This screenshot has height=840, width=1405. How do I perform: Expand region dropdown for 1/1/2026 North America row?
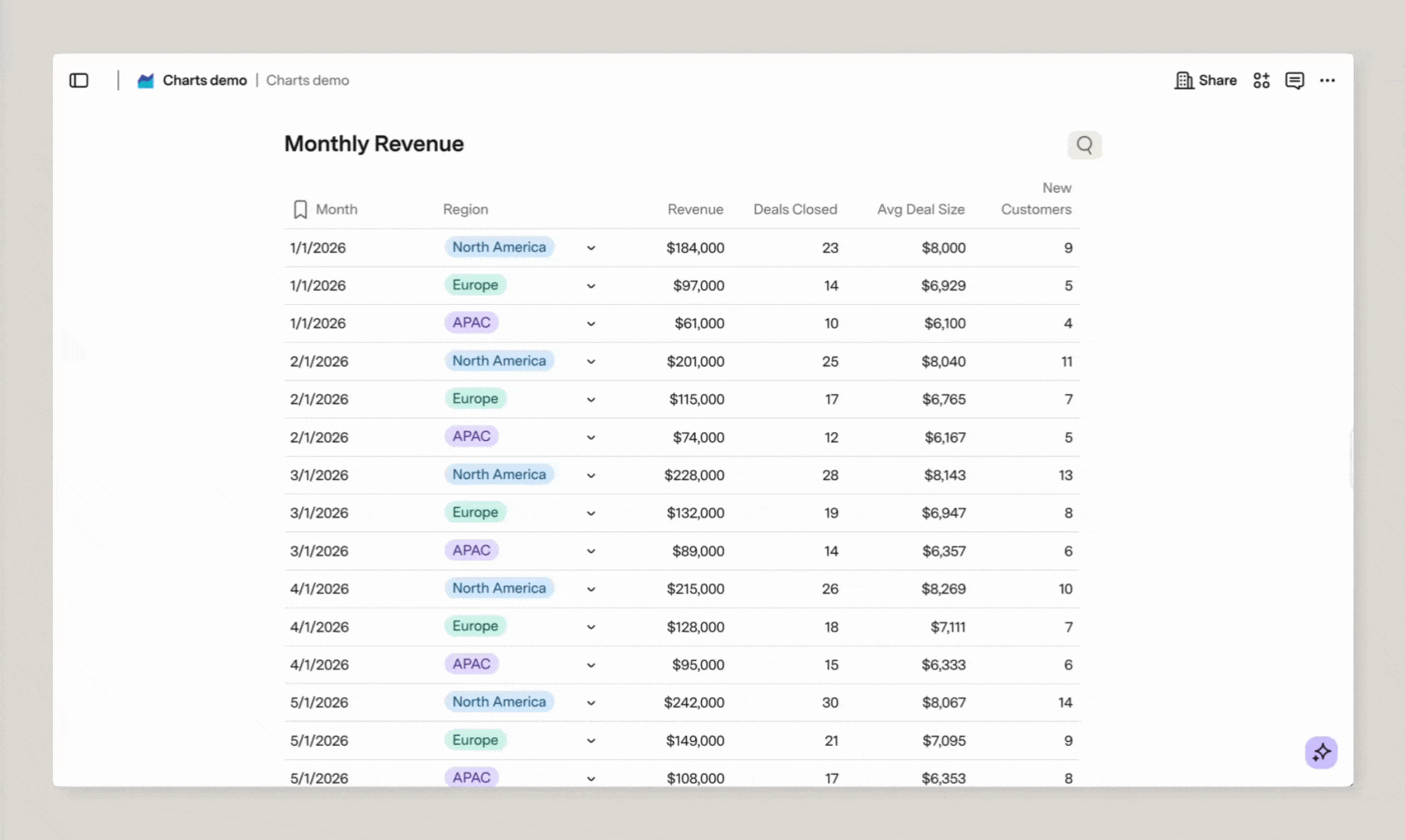(591, 248)
